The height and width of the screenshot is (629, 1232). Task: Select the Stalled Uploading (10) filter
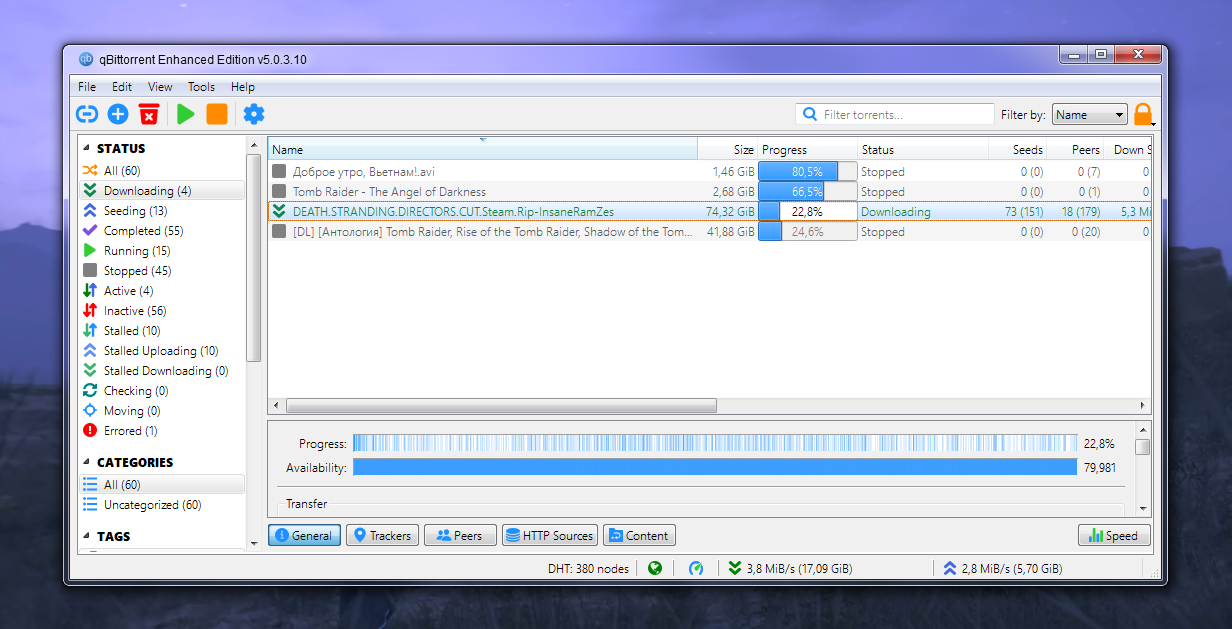tap(161, 351)
